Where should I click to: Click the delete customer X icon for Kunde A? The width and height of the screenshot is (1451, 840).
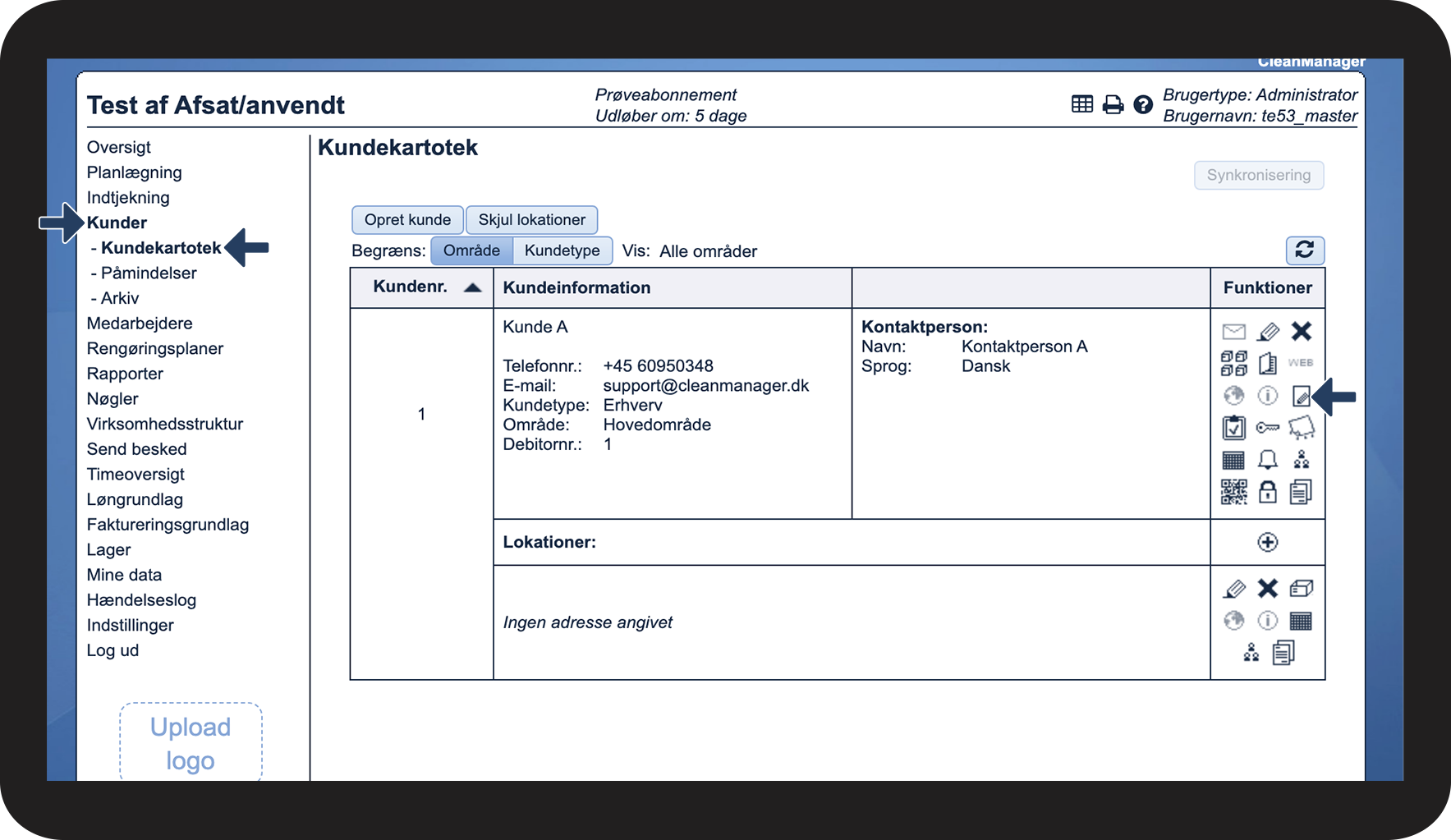pos(1301,331)
